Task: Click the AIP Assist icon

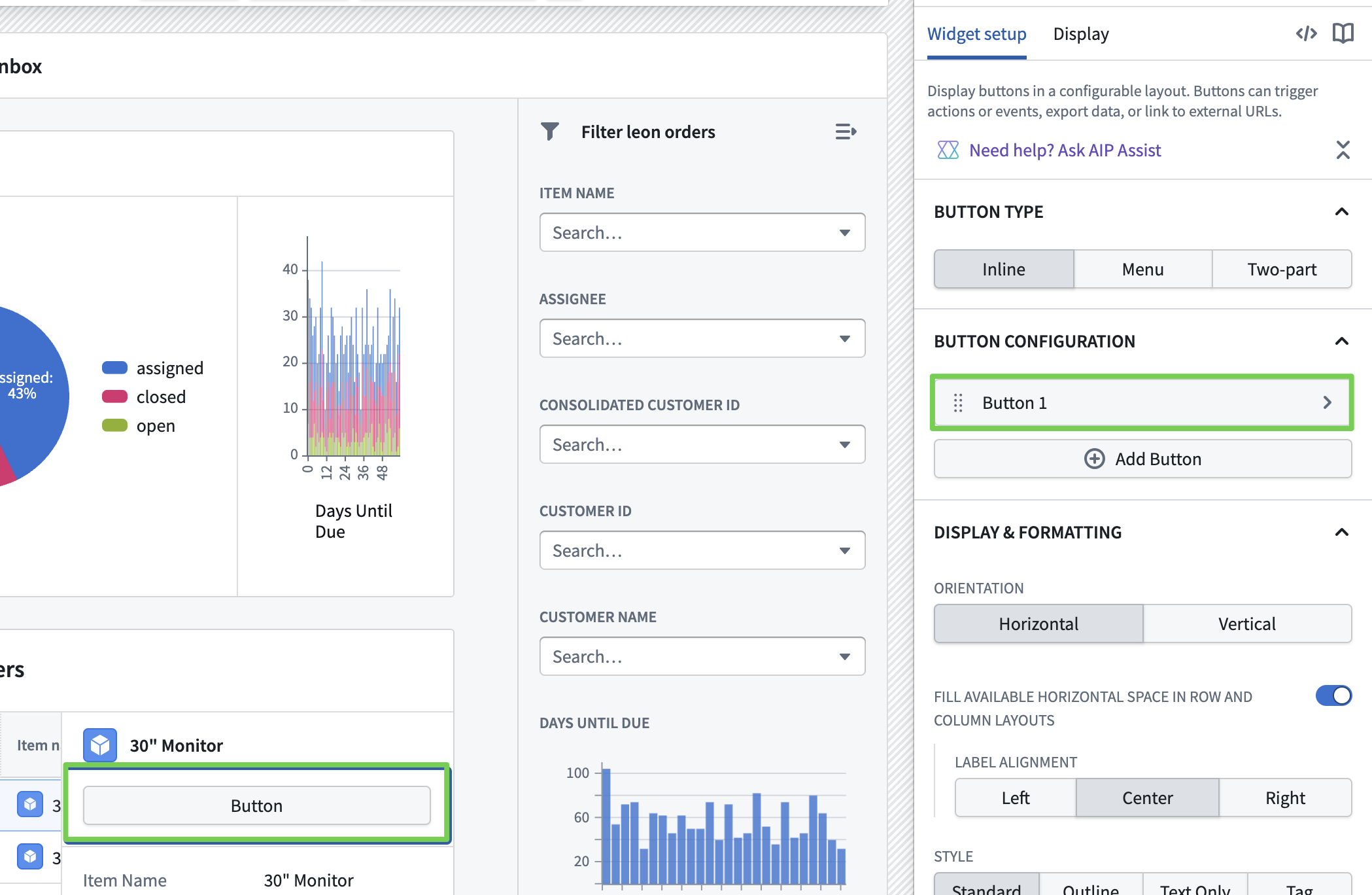Action: pos(948,150)
